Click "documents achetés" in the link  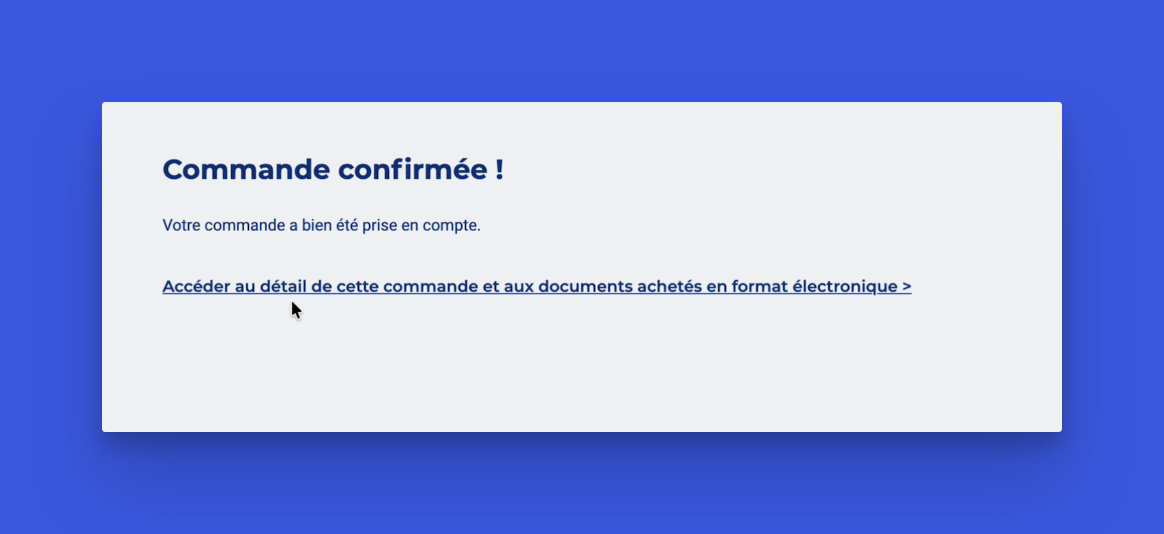tap(619, 287)
